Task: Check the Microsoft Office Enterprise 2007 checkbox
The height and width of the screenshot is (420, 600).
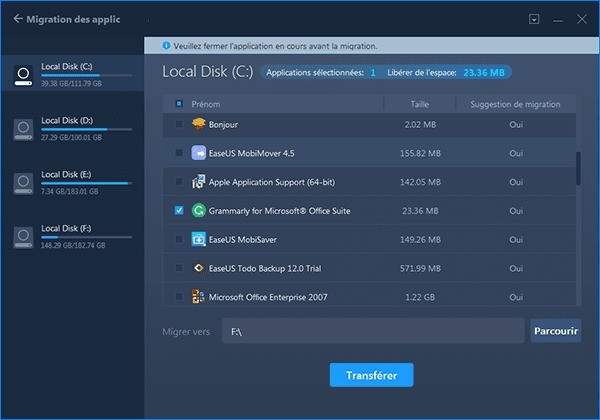Action: 179,296
